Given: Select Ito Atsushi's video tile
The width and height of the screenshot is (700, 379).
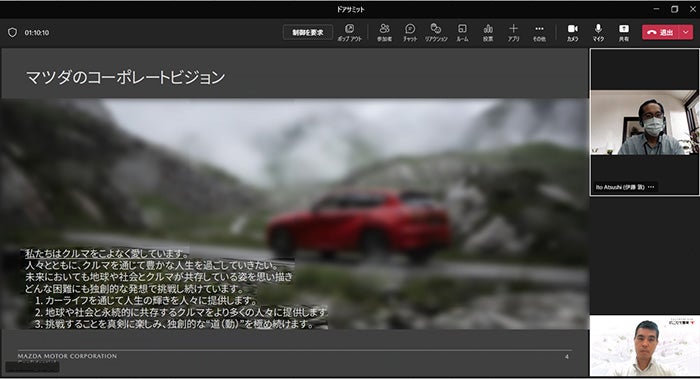Looking at the screenshot, I should tap(644, 122).
